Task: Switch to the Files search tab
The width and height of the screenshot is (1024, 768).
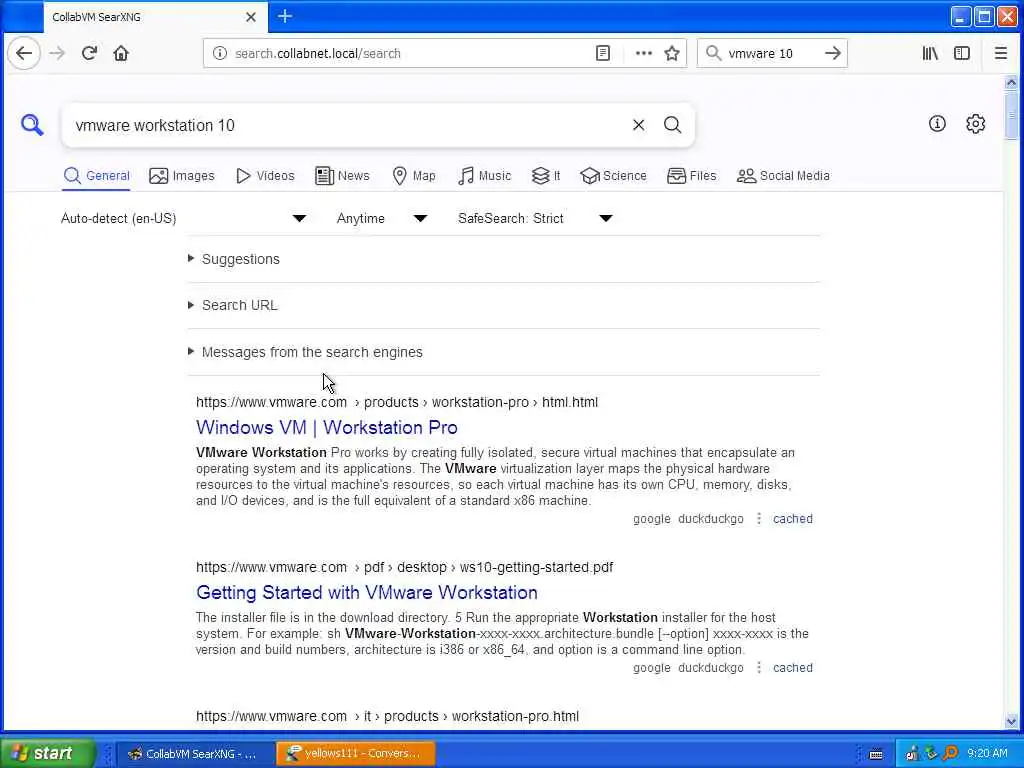Action: tap(692, 176)
